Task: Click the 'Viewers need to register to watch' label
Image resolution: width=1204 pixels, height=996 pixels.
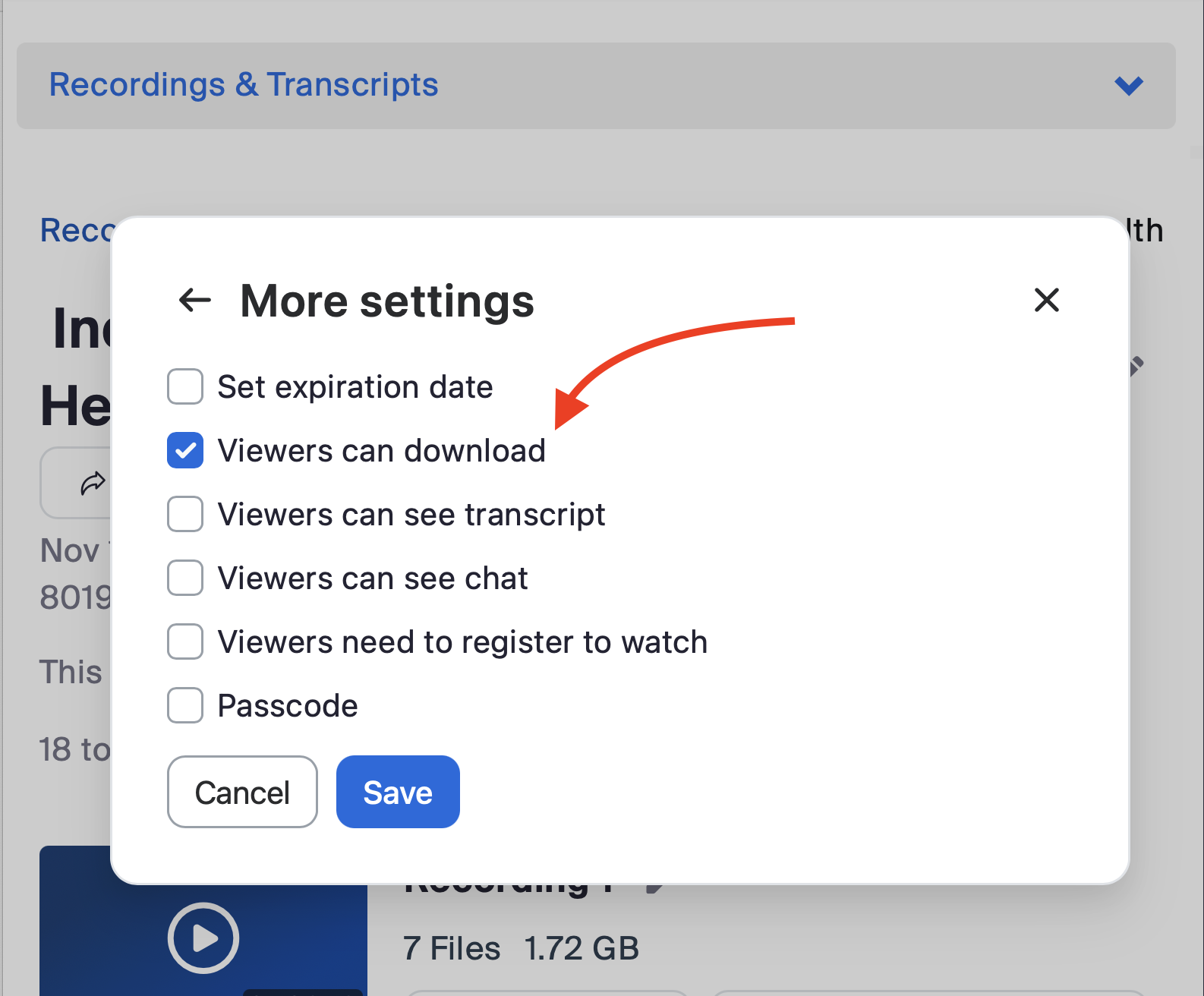Action: click(462, 642)
